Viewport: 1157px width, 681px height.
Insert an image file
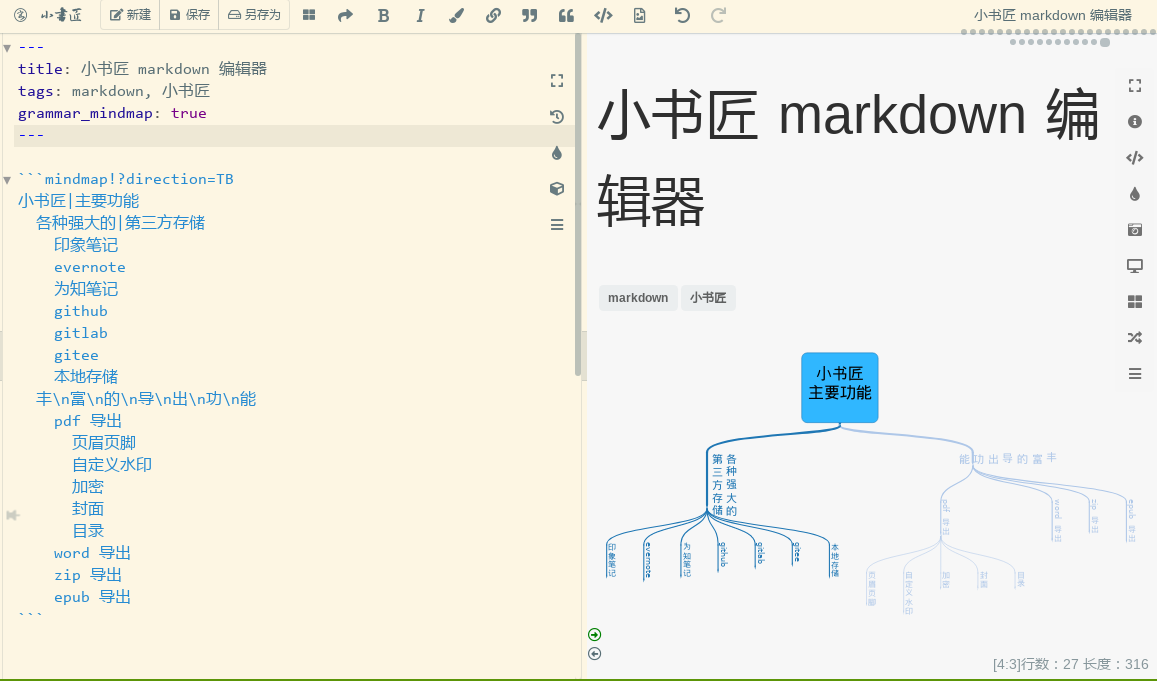(x=639, y=15)
